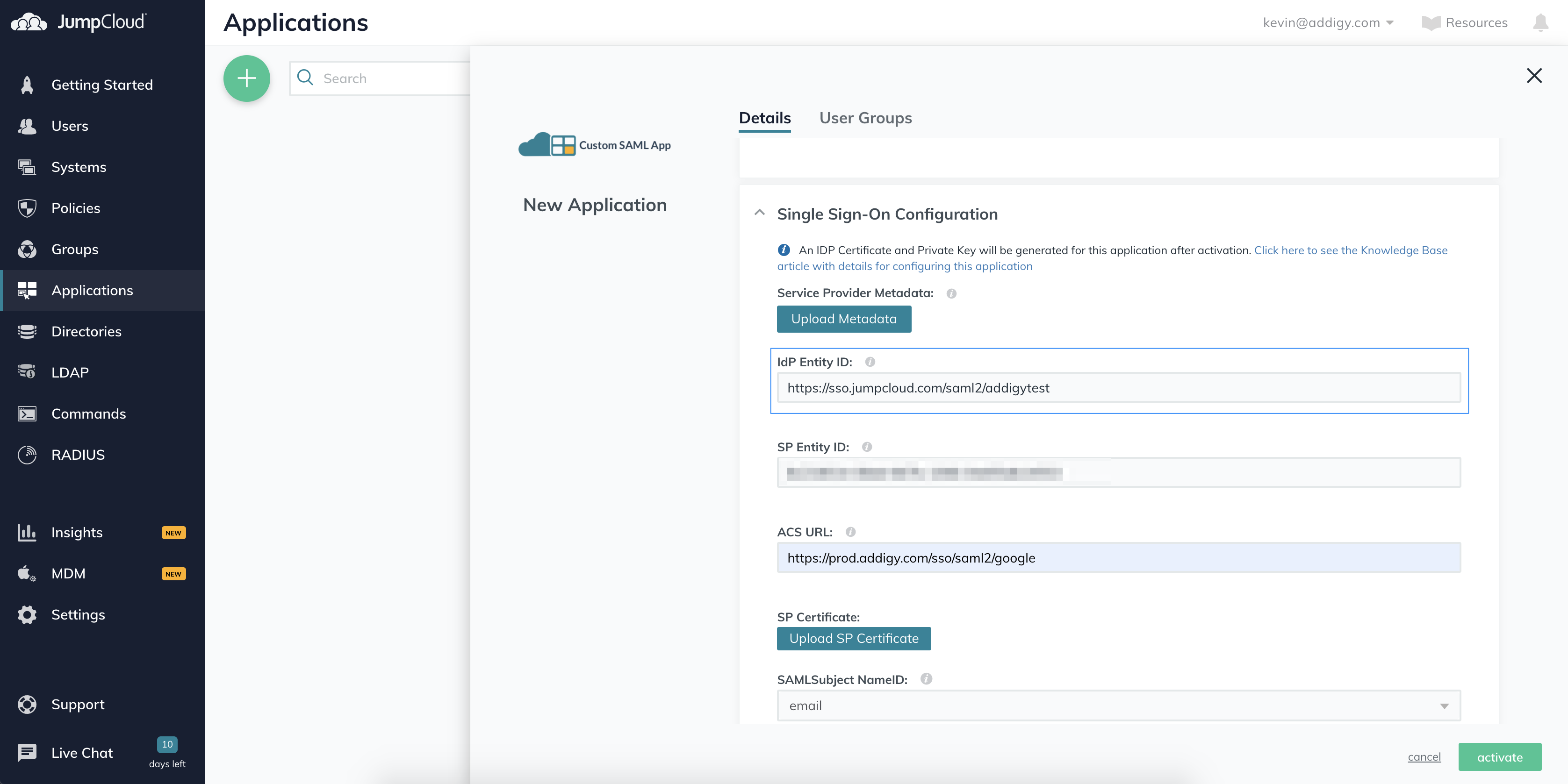
Task: Click NEW badge next to Insights
Action: tap(173, 533)
